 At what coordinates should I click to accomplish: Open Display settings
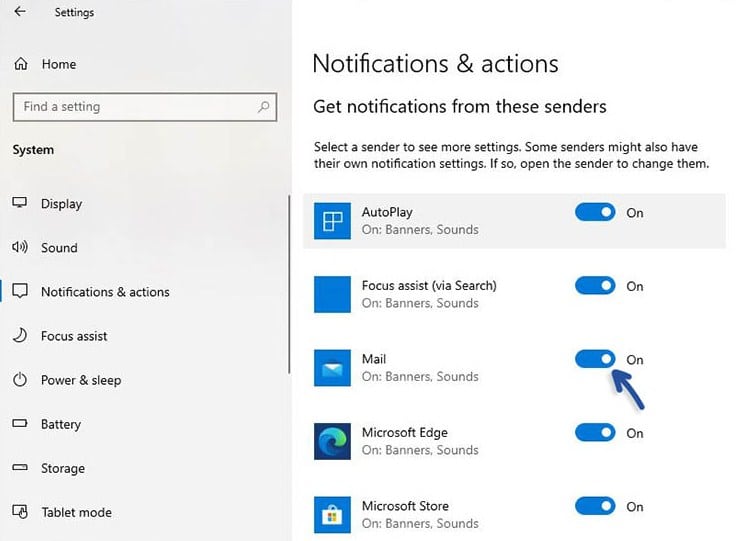tap(62, 204)
